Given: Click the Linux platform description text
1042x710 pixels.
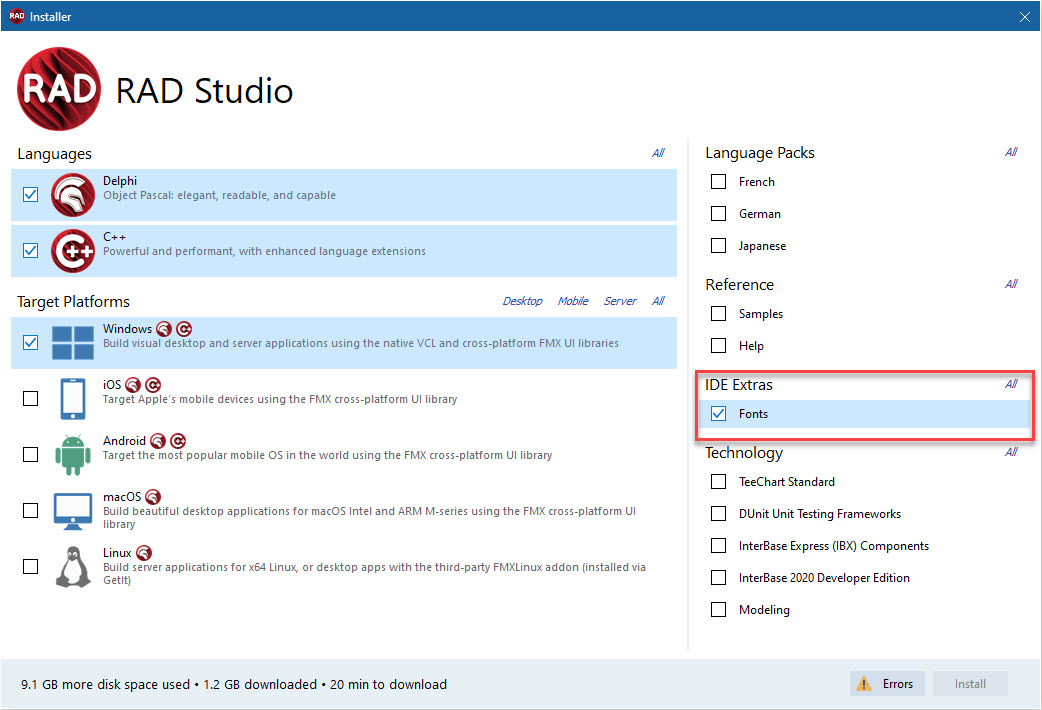Looking at the screenshot, I should click(x=374, y=573).
